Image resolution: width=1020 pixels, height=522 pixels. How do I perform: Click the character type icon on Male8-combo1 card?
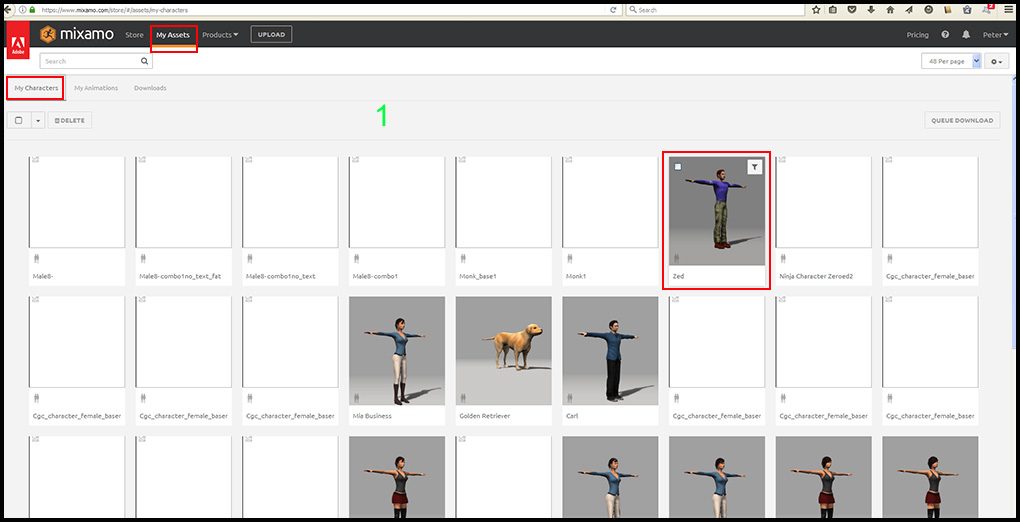[356, 258]
